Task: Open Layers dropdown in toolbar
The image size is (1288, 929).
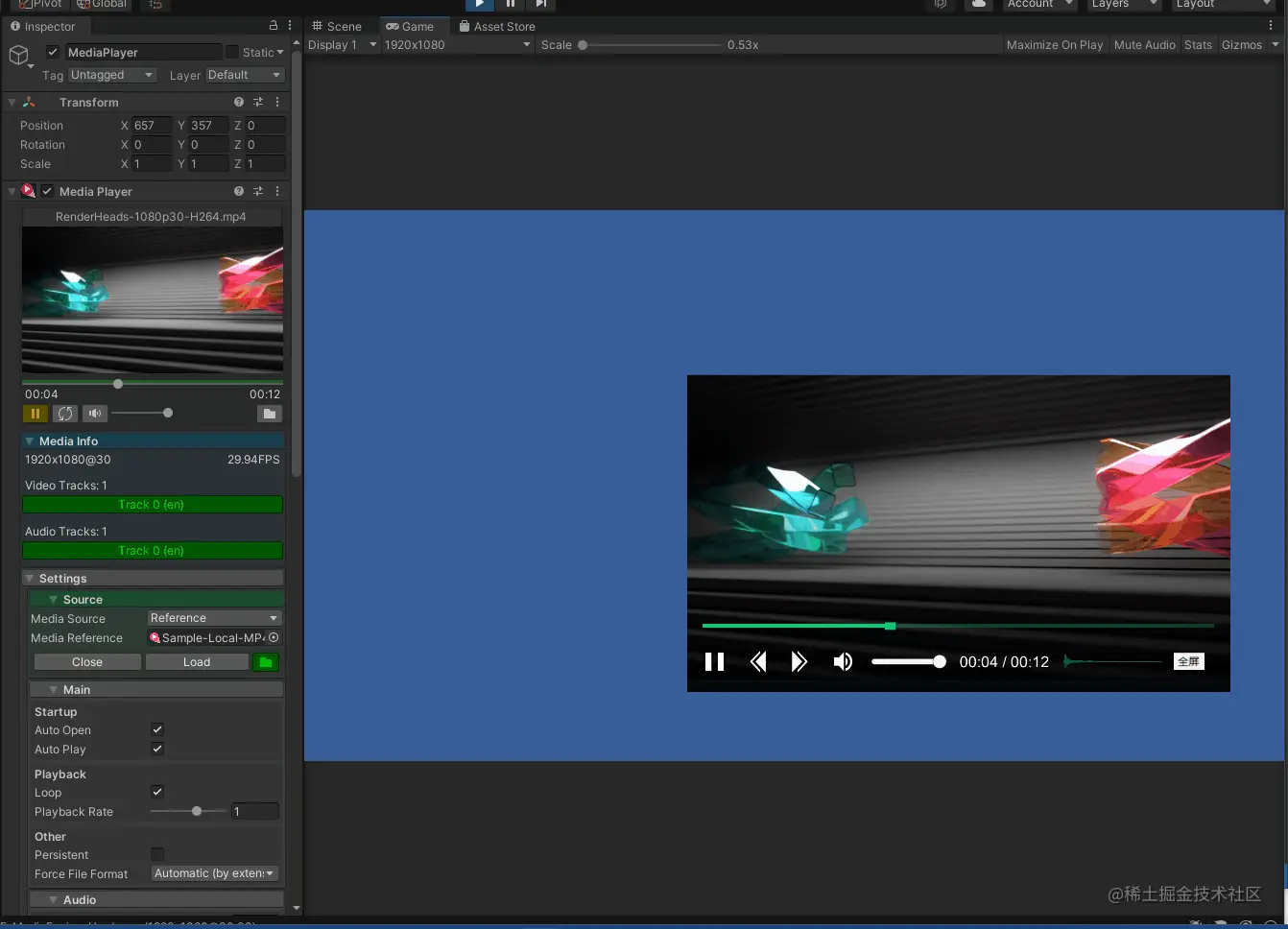Action: point(1125,4)
